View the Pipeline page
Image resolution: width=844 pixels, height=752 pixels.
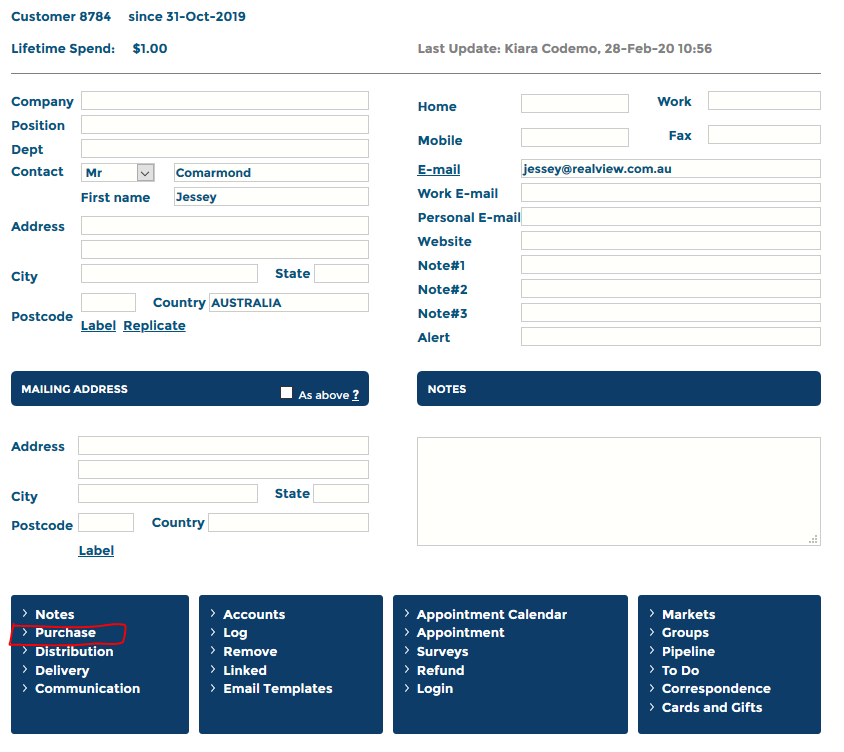(688, 651)
